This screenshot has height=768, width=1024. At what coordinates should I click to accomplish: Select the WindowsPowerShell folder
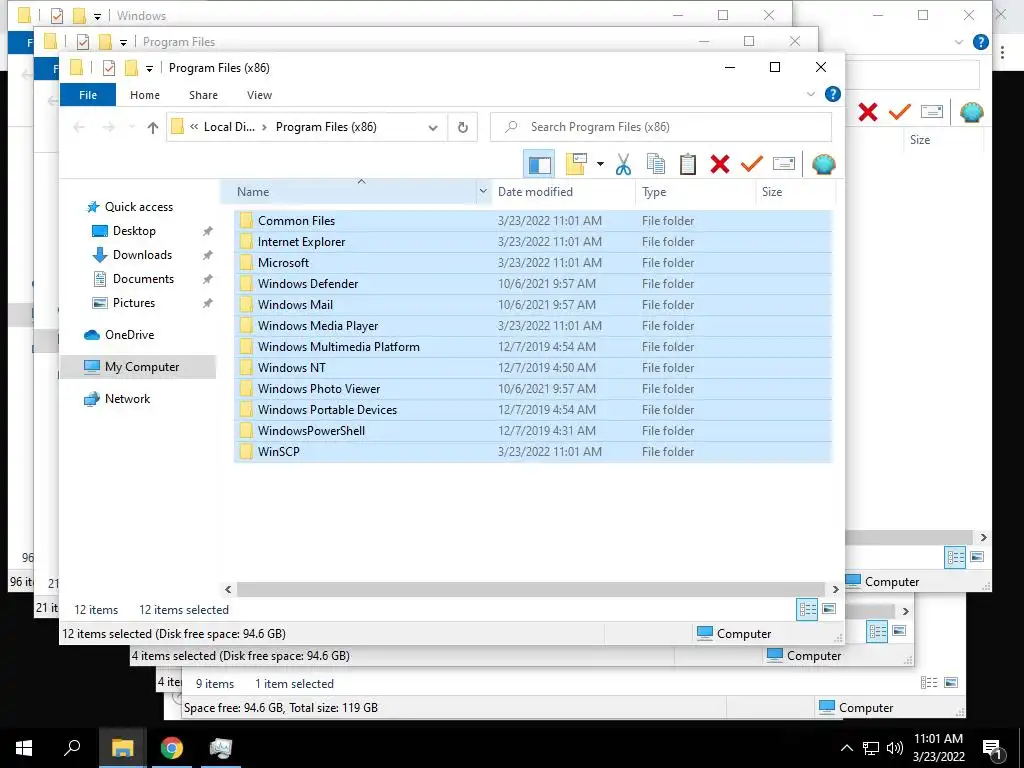click(x=533, y=430)
